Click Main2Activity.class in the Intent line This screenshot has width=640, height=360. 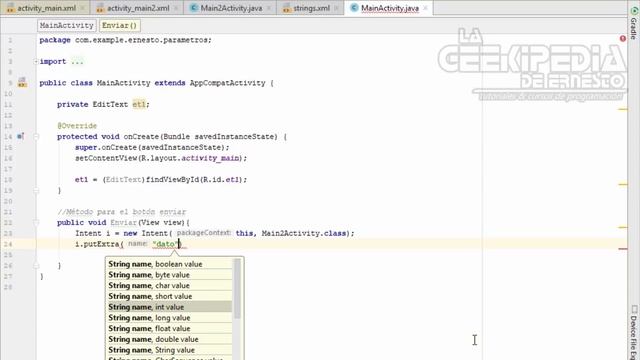coord(304,233)
